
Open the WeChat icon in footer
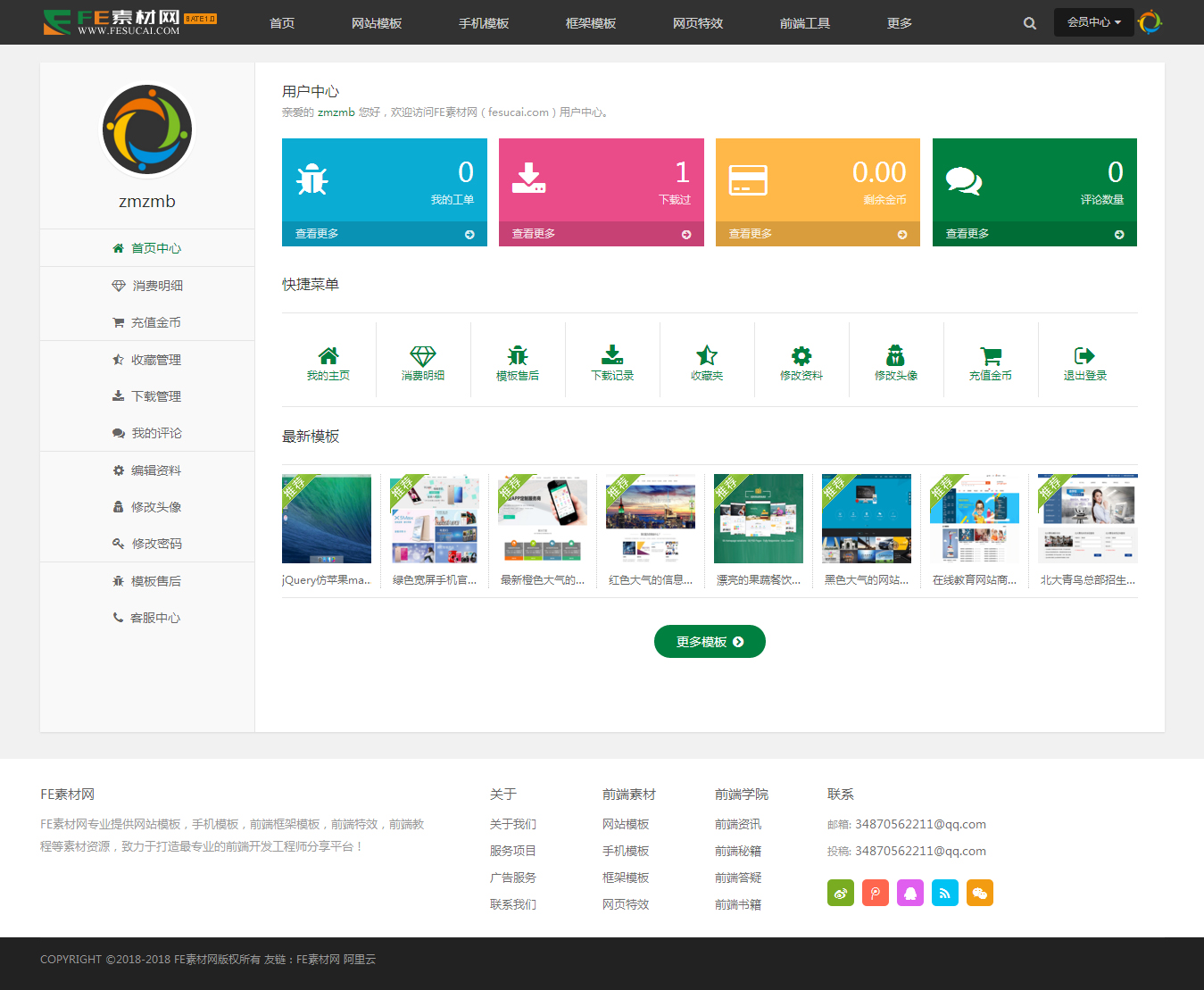coord(980,893)
